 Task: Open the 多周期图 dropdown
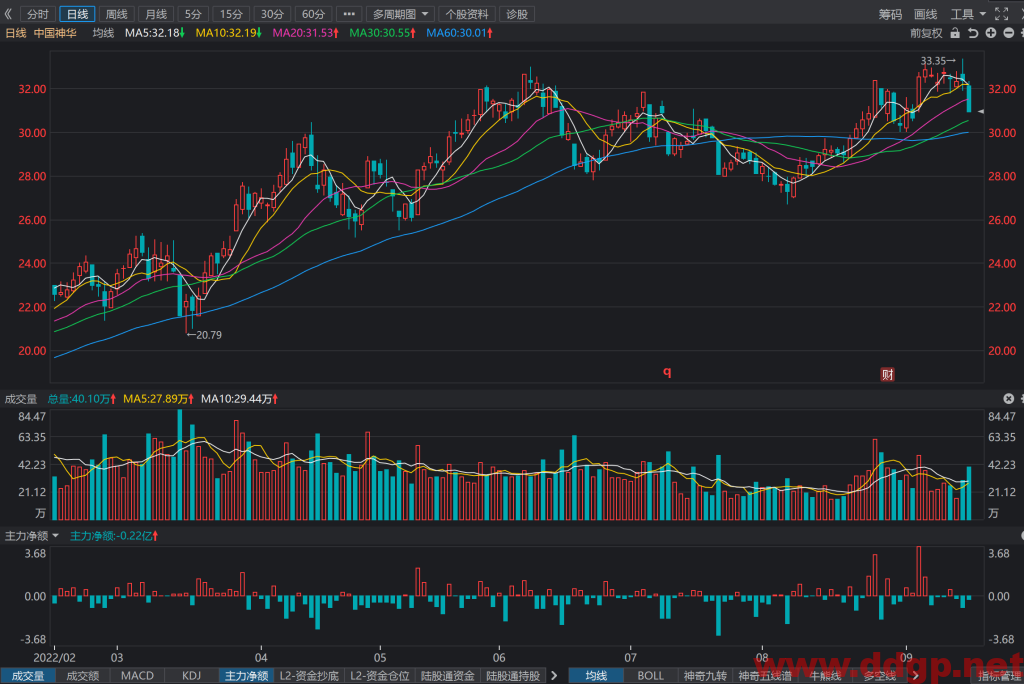pos(400,14)
